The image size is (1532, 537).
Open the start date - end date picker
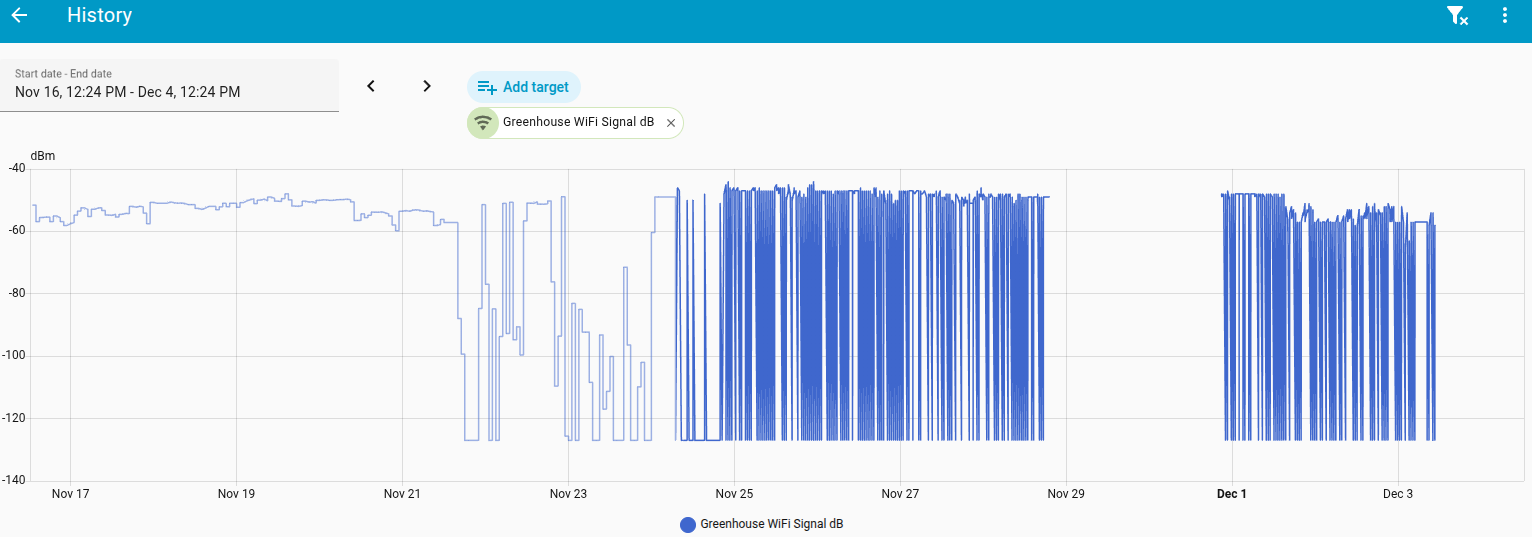pos(170,84)
